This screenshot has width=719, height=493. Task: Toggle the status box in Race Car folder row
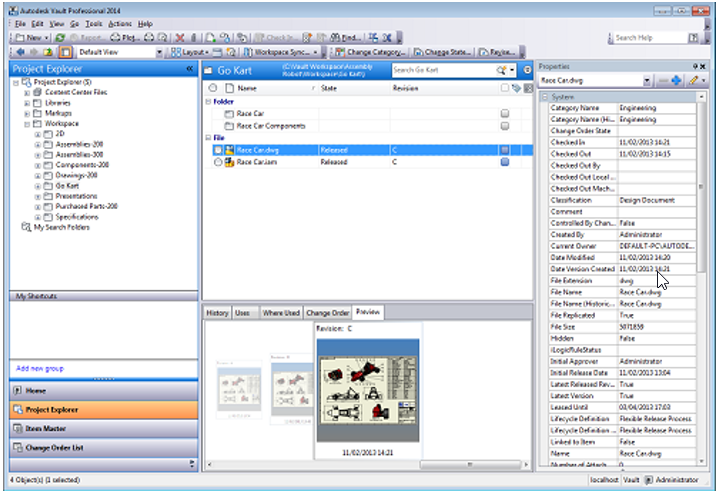[x=505, y=113]
